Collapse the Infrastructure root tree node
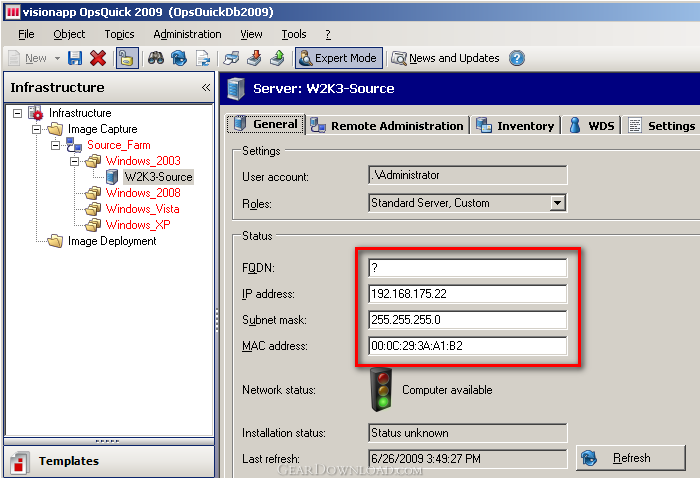 (17, 113)
